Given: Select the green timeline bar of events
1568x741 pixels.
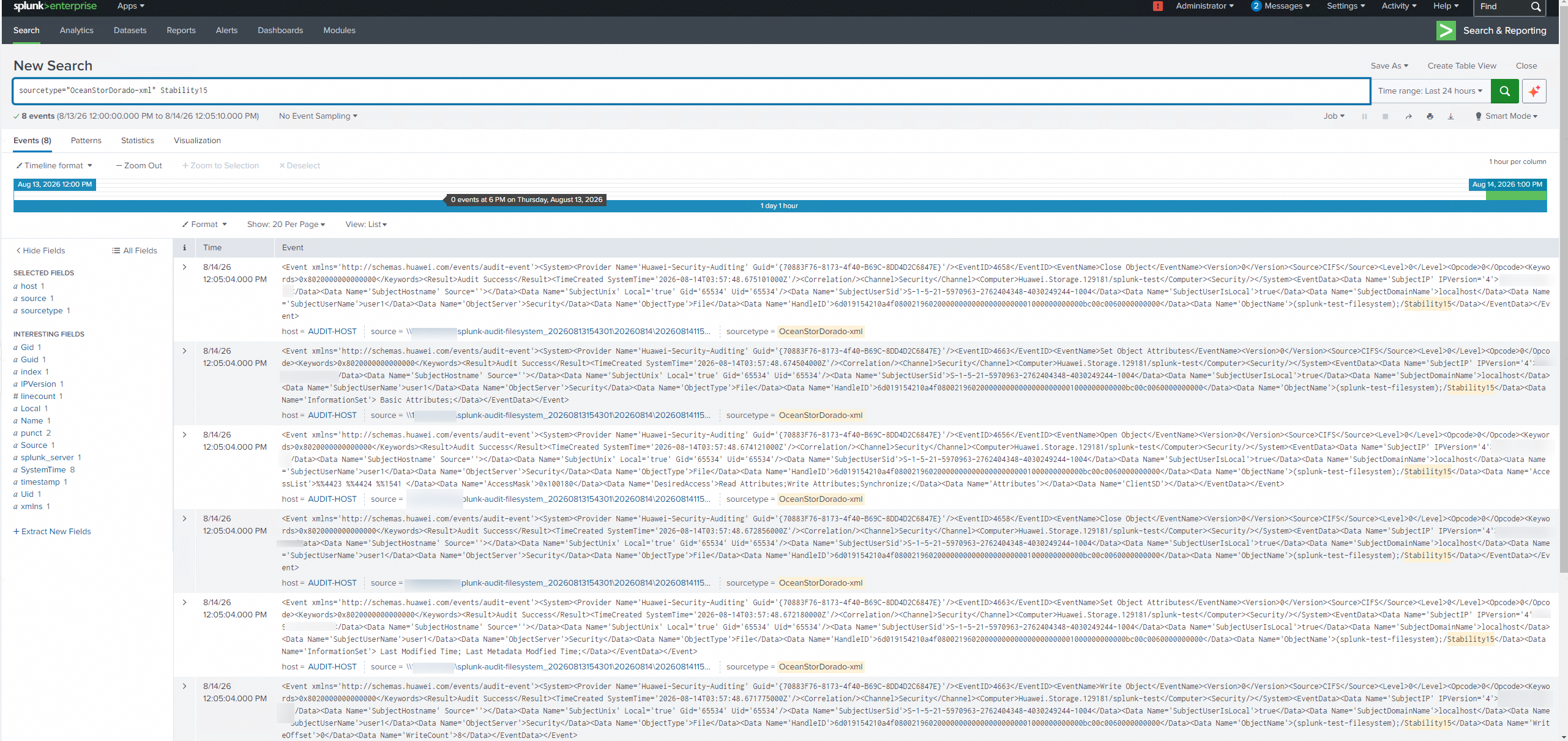Looking at the screenshot, I should click(x=1516, y=196).
